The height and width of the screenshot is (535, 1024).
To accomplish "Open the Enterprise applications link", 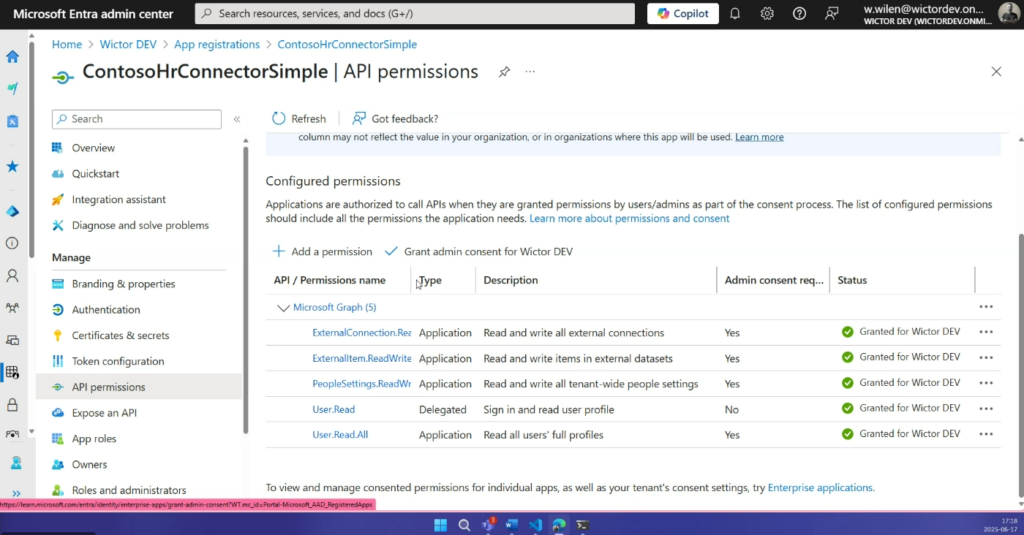I will pyautogui.click(x=820, y=487).
